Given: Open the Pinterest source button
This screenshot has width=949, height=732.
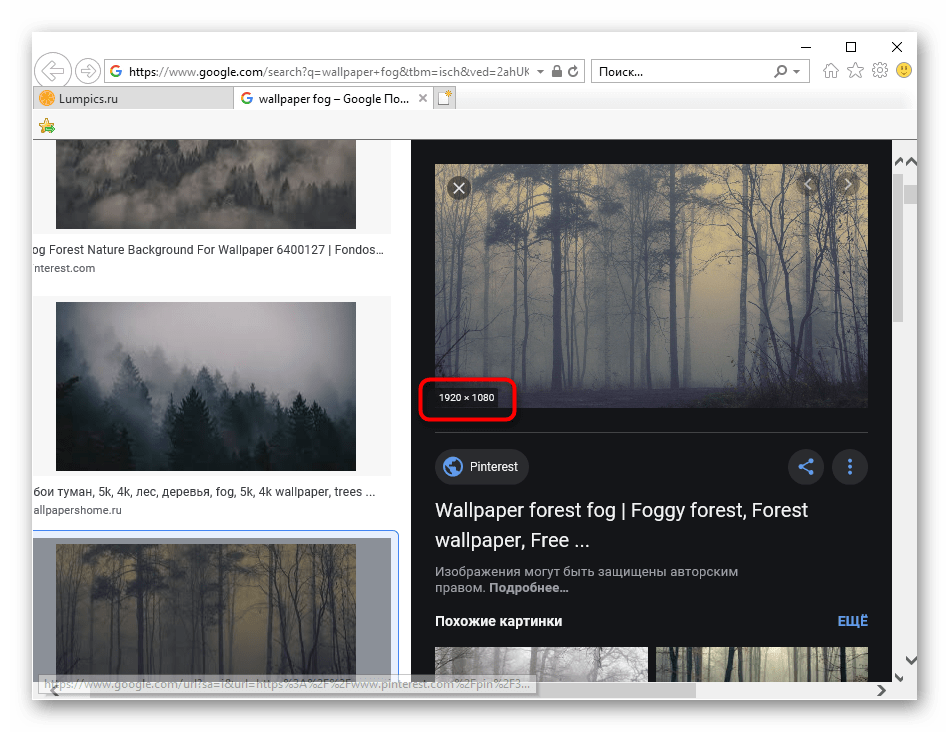Looking at the screenshot, I should (x=482, y=467).
